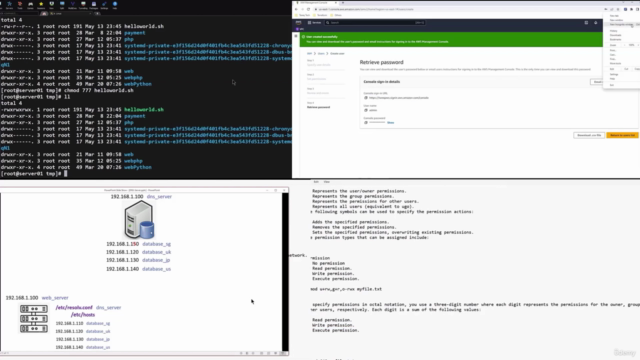
Task: Open the Sessions star icon in the terminal toolbar
Action: [41, 5]
